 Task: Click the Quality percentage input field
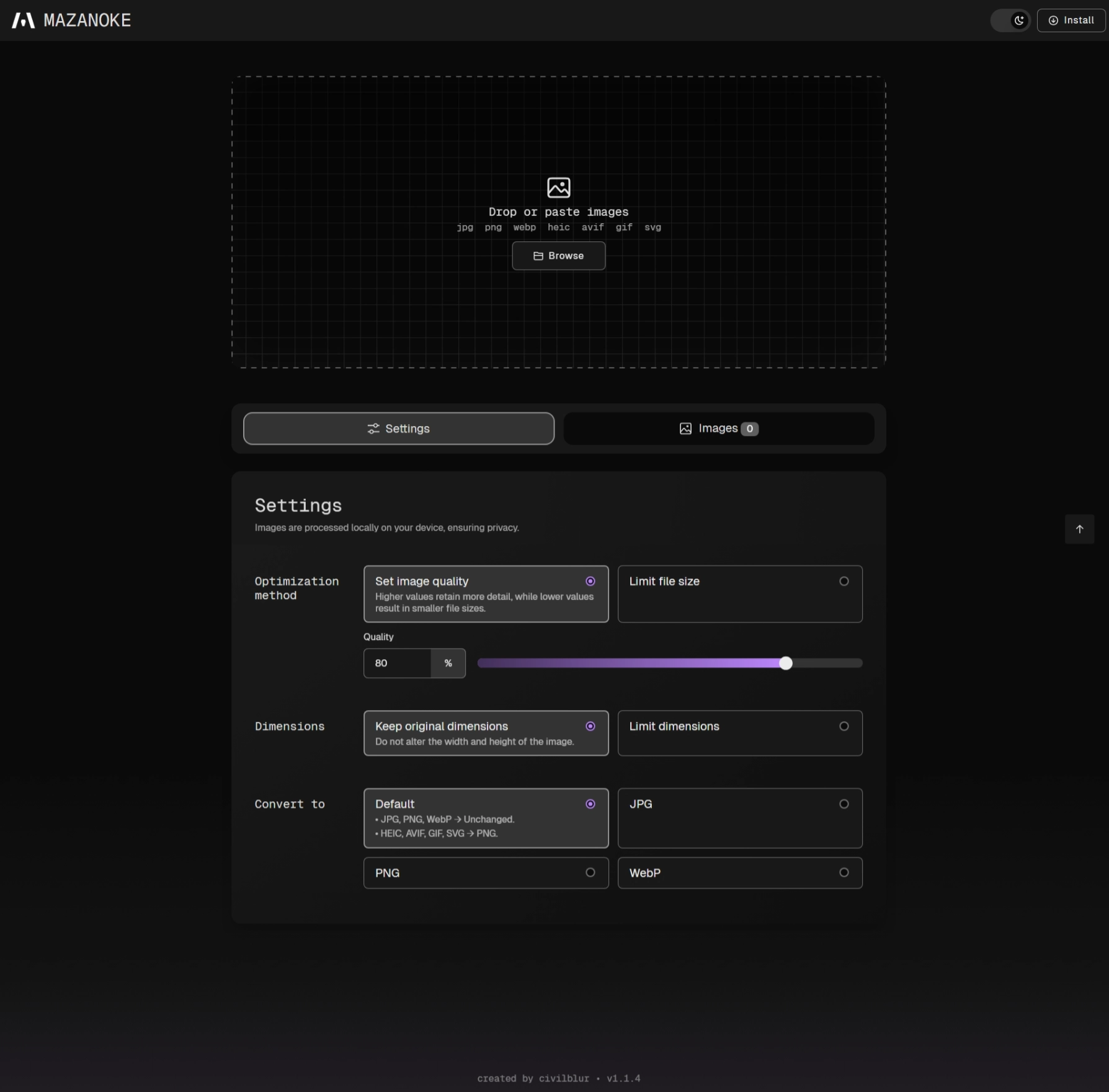[398, 663]
